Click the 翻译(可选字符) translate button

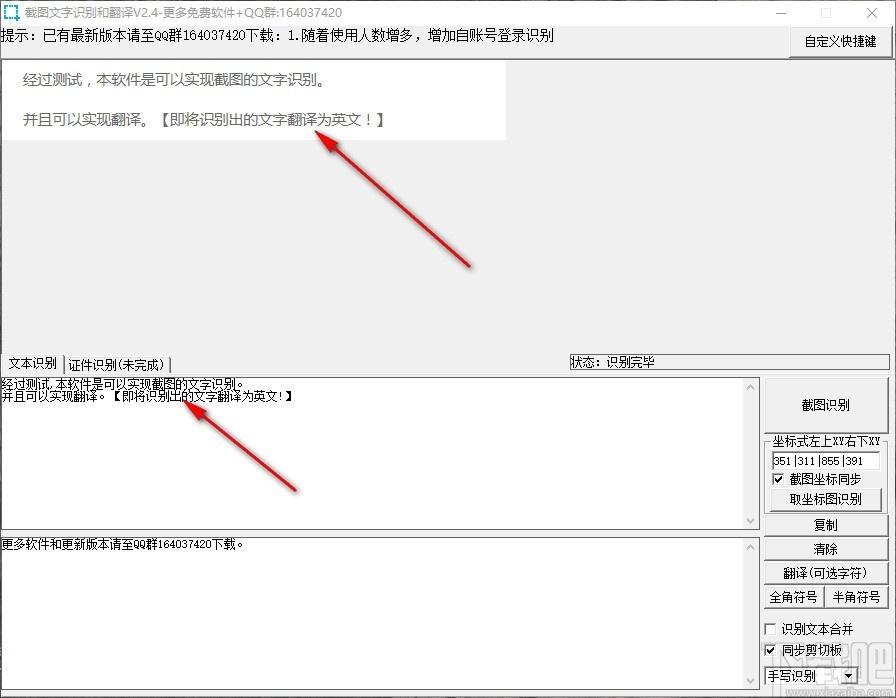(x=826, y=573)
